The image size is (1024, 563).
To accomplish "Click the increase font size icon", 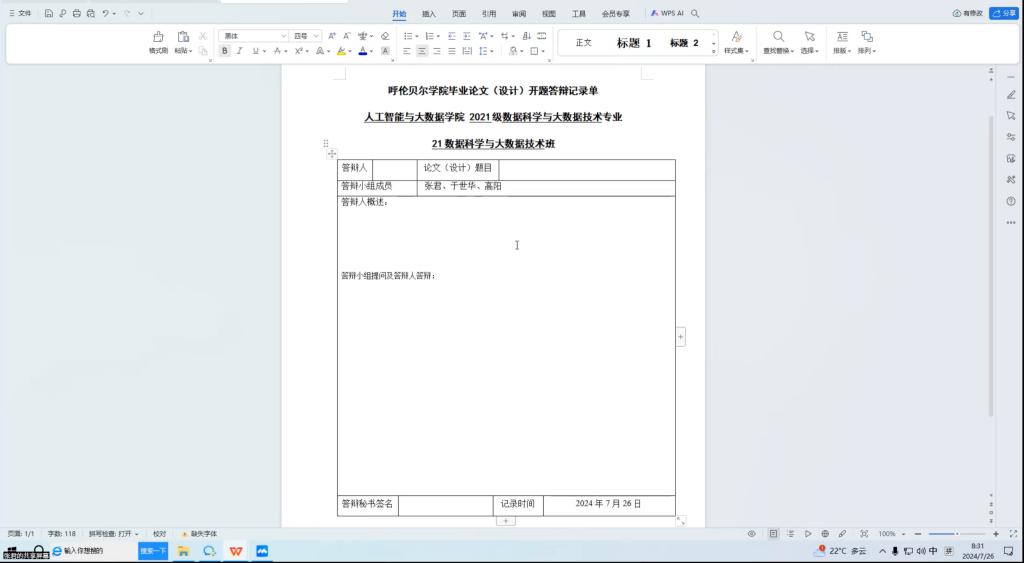I will [333, 36].
